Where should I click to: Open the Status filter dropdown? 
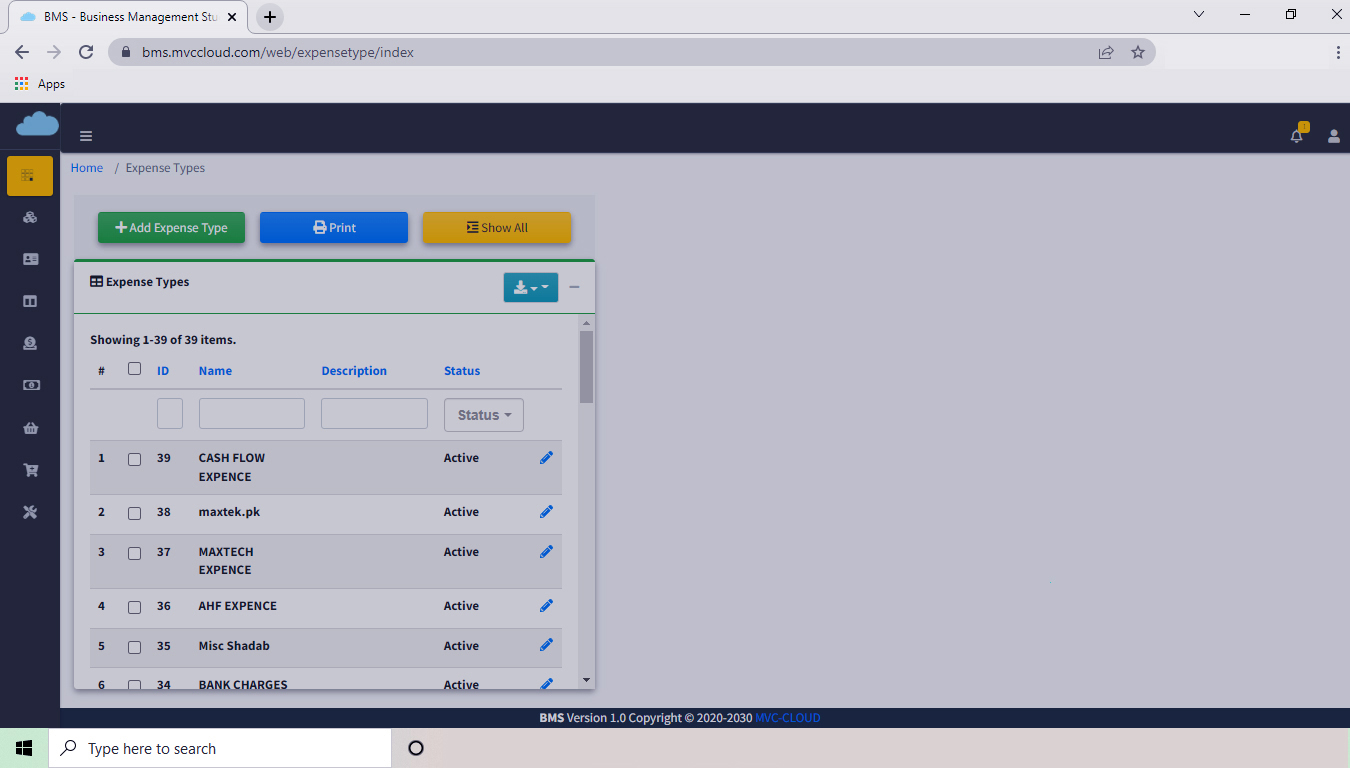[483, 415]
